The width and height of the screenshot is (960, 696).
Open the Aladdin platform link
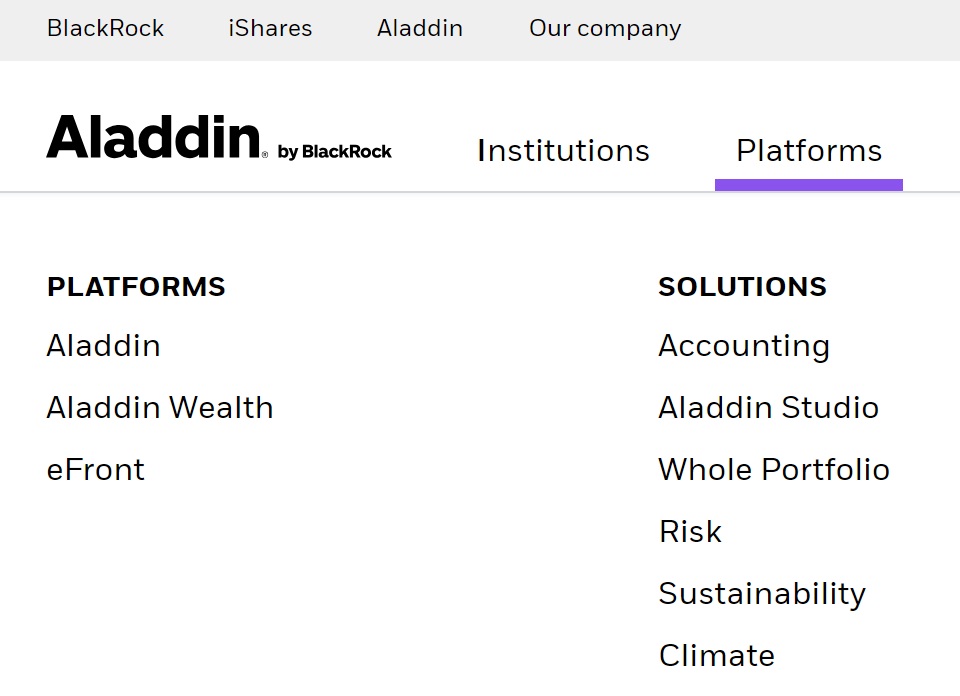[x=103, y=346]
